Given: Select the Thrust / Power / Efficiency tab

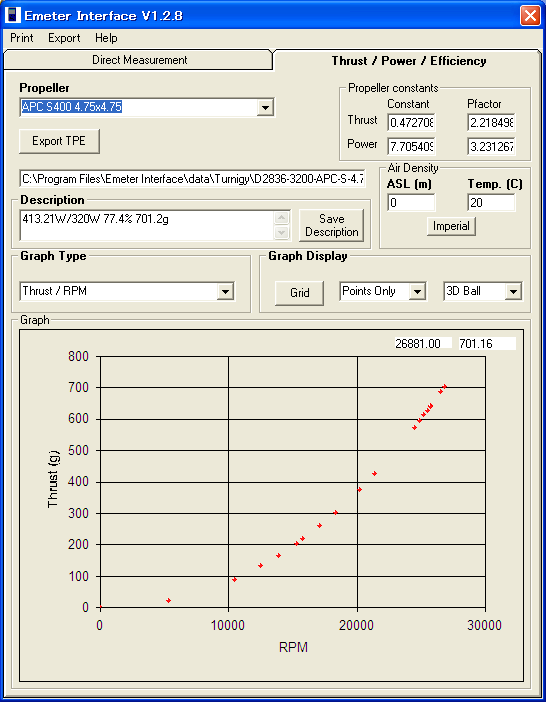Looking at the screenshot, I should (x=409, y=61).
